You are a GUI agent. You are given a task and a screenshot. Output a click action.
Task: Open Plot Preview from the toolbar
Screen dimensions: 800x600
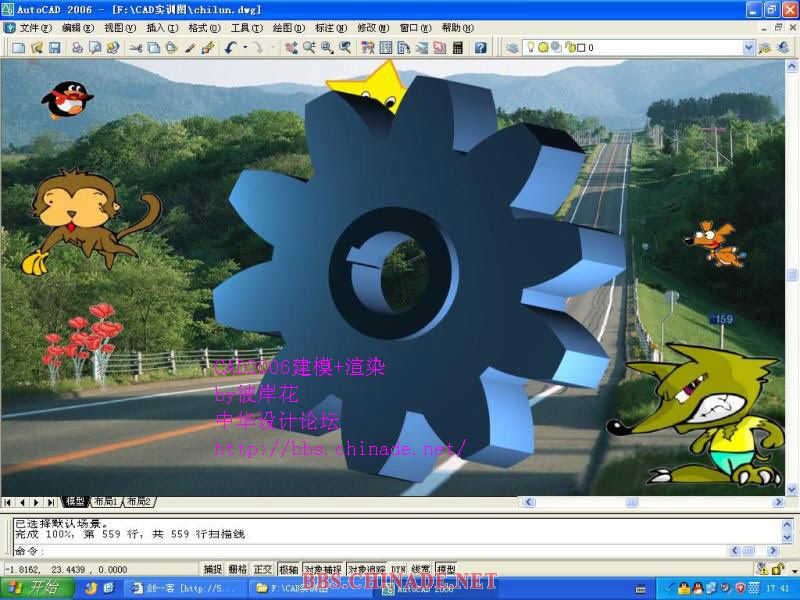tap(95, 47)
